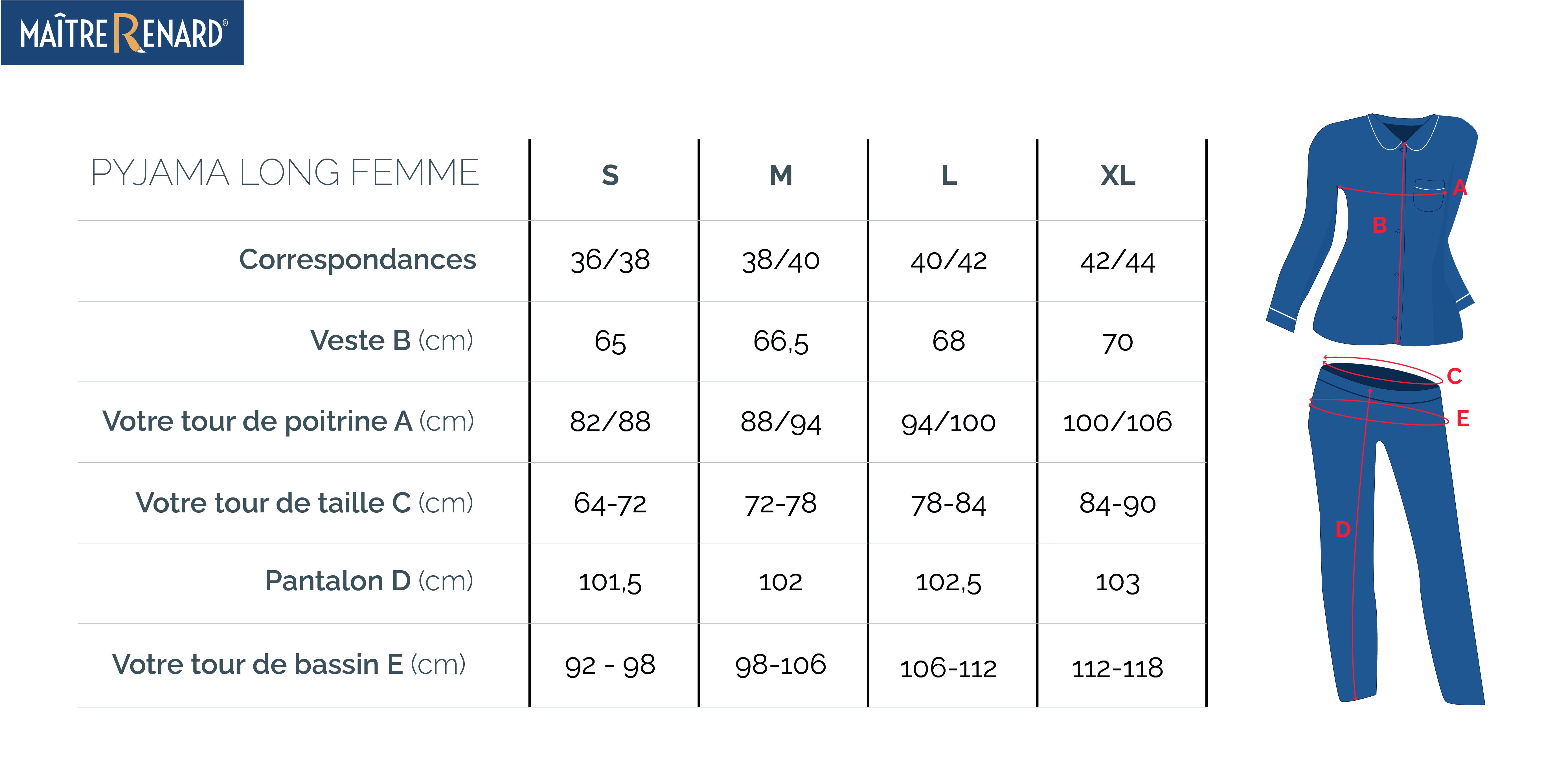Viewport: 1568px width, 772px height.
Task: Click the red letter E hip marker
Action: click(x=1463, y=419)
